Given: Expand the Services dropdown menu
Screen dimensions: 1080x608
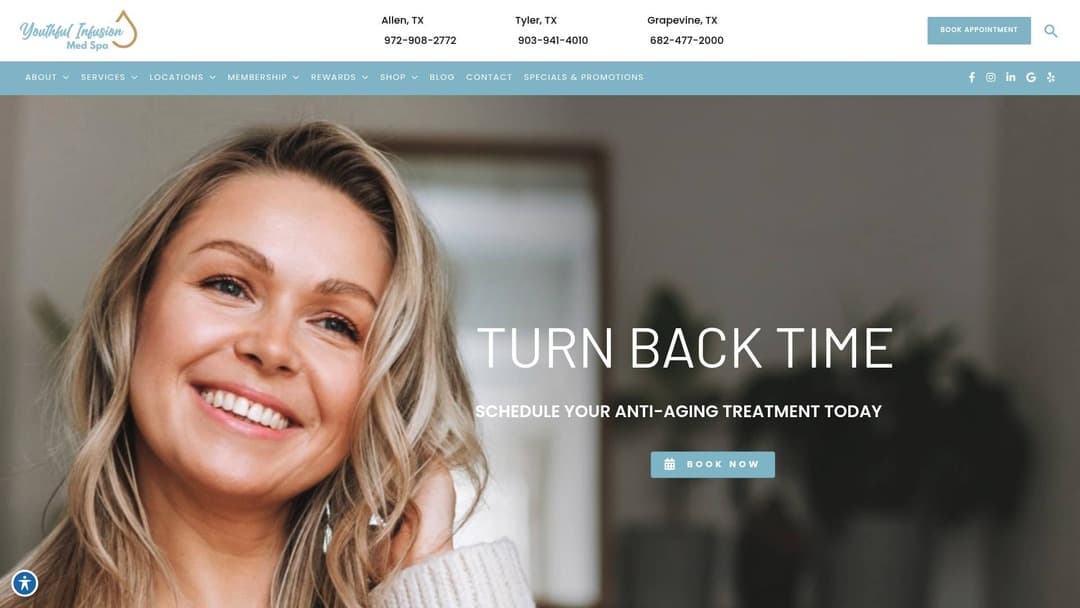Looking at the screenshot, I should click(109, 77).
